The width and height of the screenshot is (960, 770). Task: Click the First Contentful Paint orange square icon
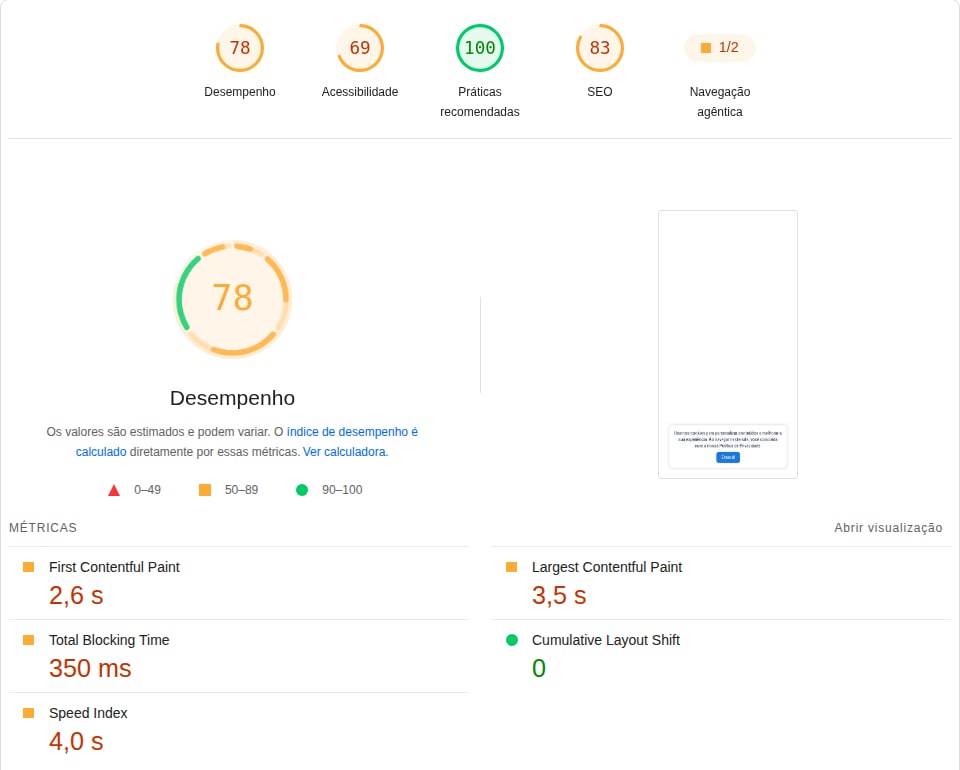click(28, 567)
